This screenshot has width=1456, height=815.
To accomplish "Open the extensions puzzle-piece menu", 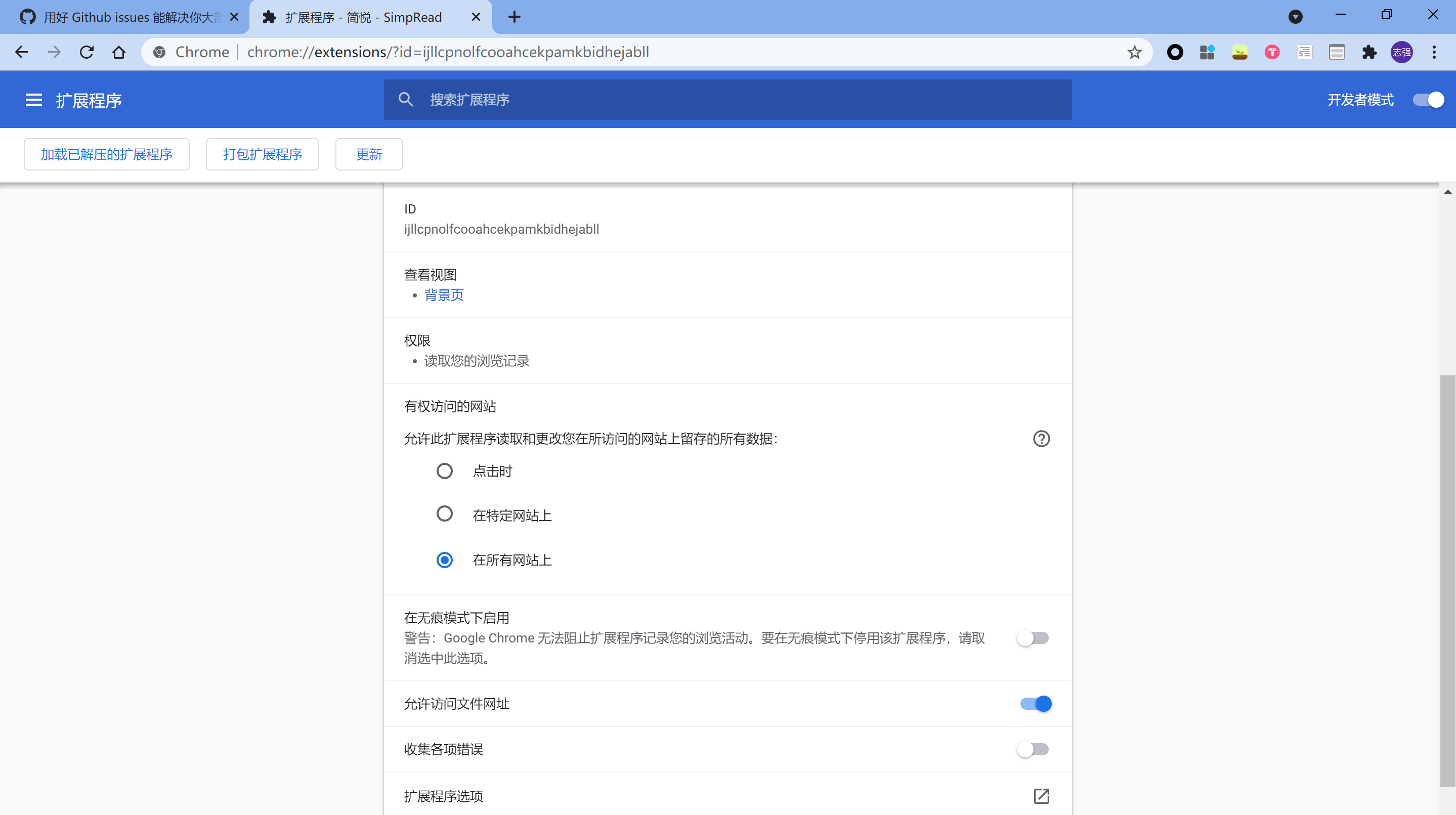I will coord(1370,52).
